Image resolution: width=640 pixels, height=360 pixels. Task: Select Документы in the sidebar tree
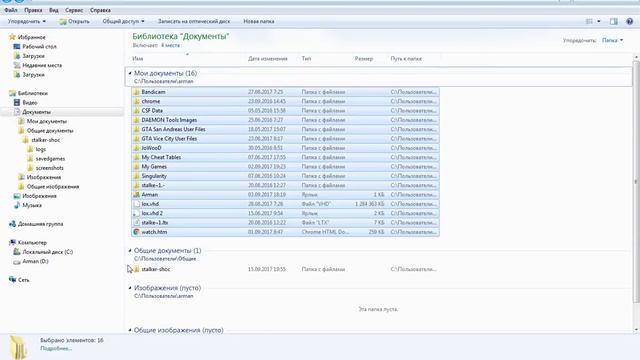point(36,112)
